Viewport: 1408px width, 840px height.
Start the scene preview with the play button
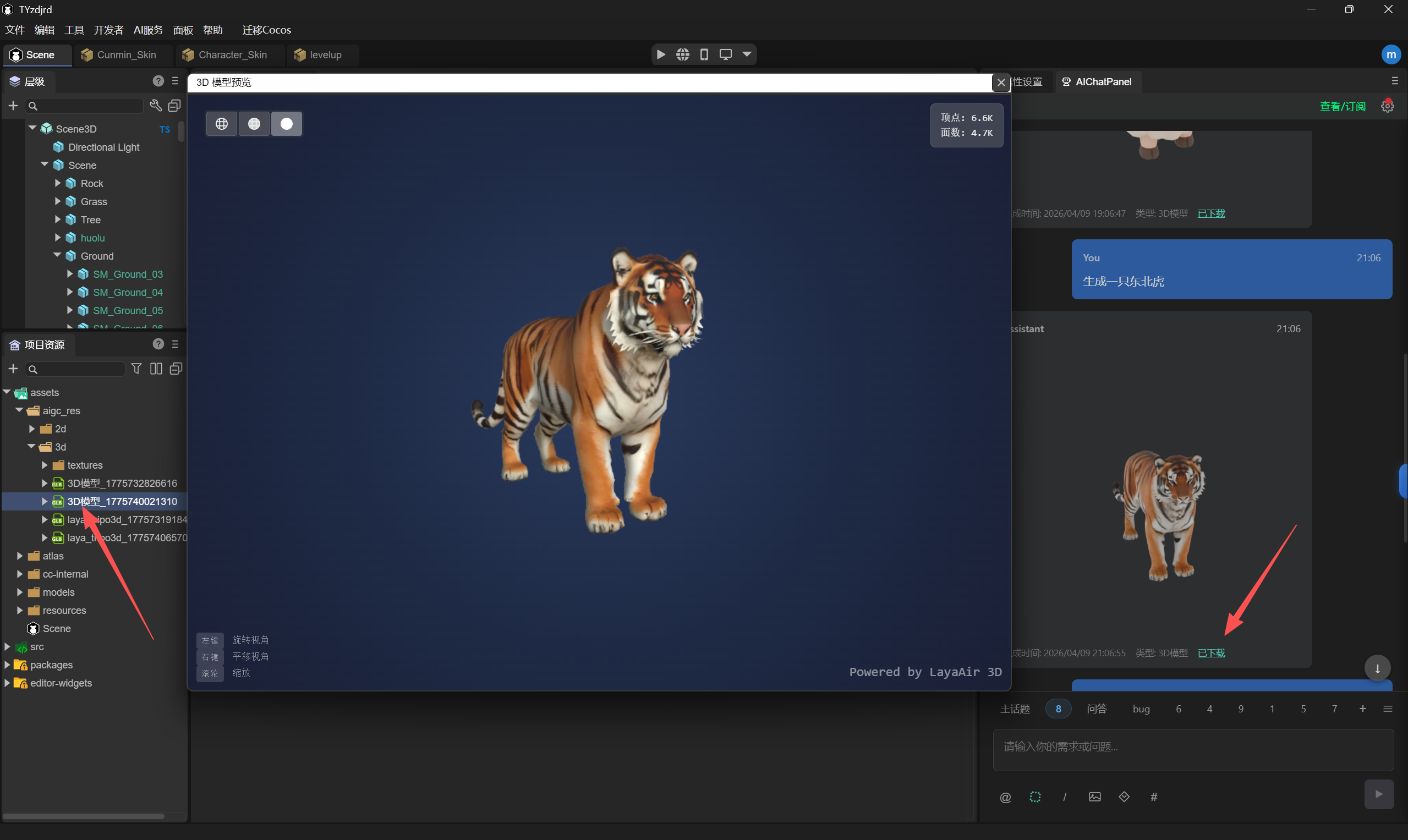(661, 54)
